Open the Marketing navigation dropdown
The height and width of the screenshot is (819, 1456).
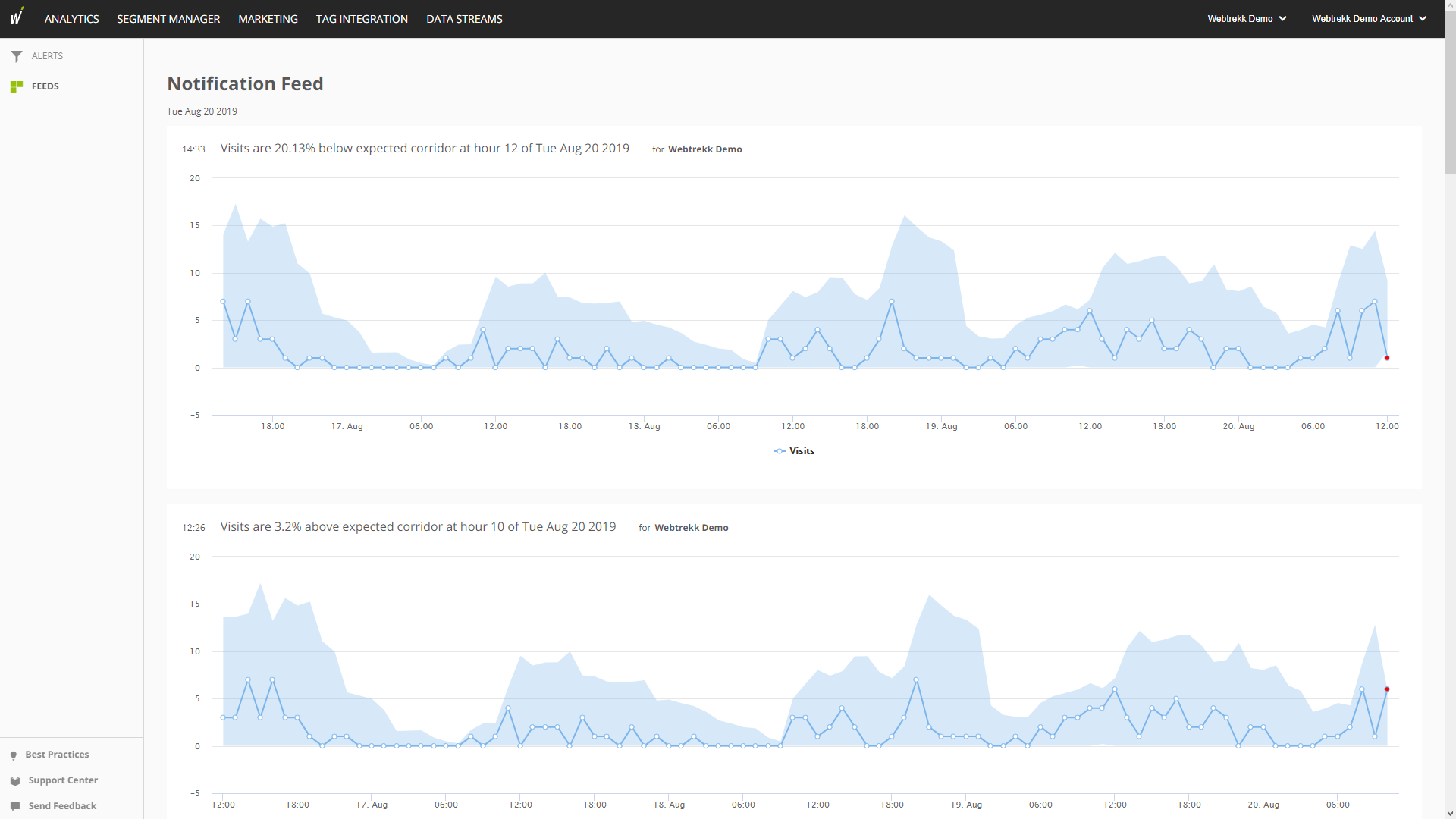point(268,18)
